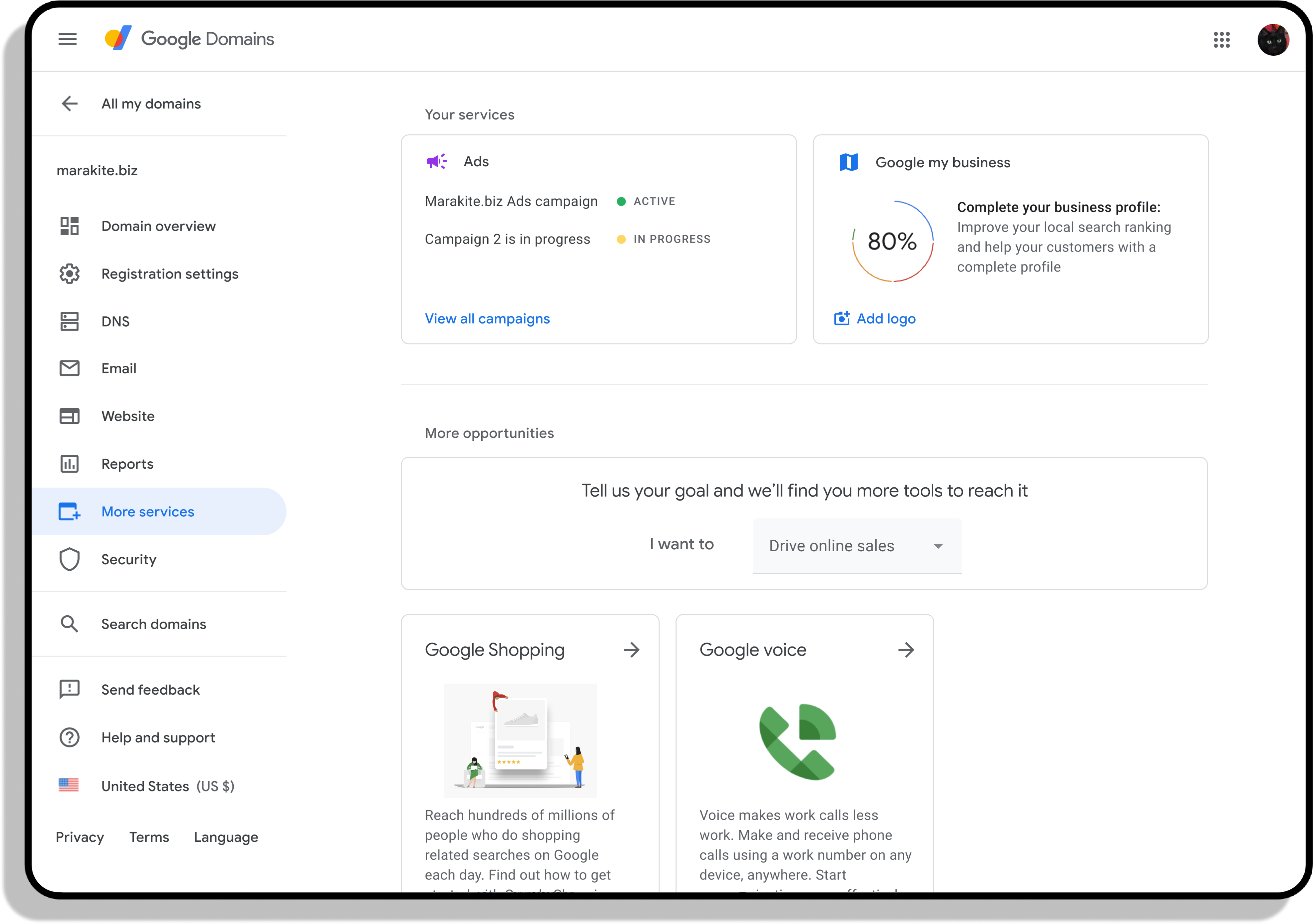The image size is (1313, 924).
Task: Click the More services icon
Action: click(x=70, y=512)
